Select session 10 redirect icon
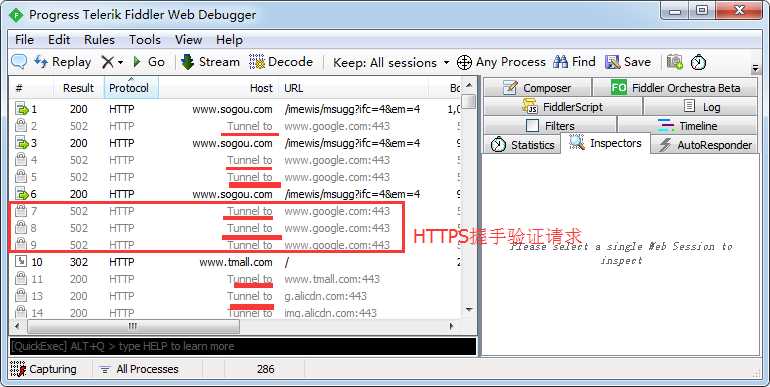Image resolution: width=770 pixels, height=387 pixels. click(x=21, y=262)
